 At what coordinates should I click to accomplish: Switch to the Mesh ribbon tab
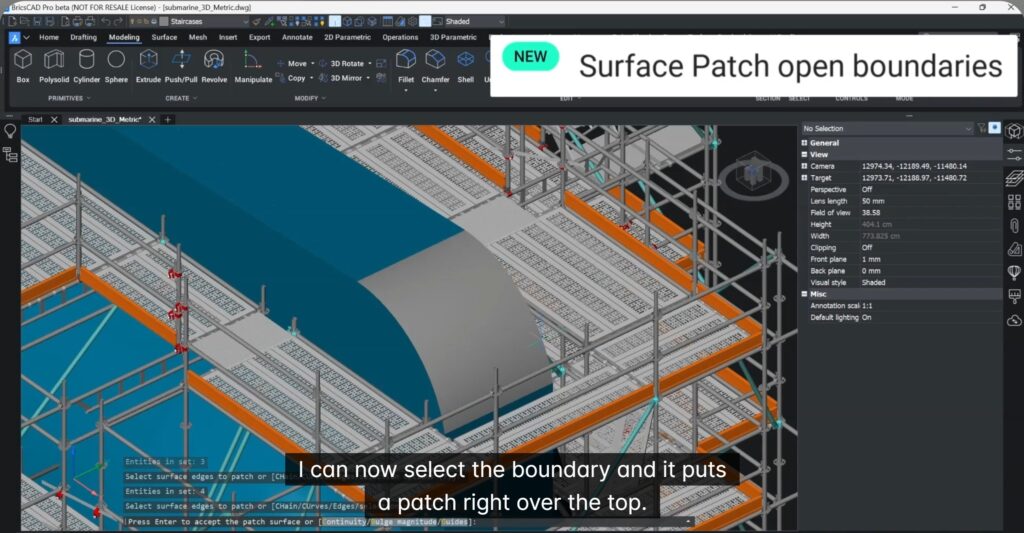pyautogui.click(x=198, y=37)
